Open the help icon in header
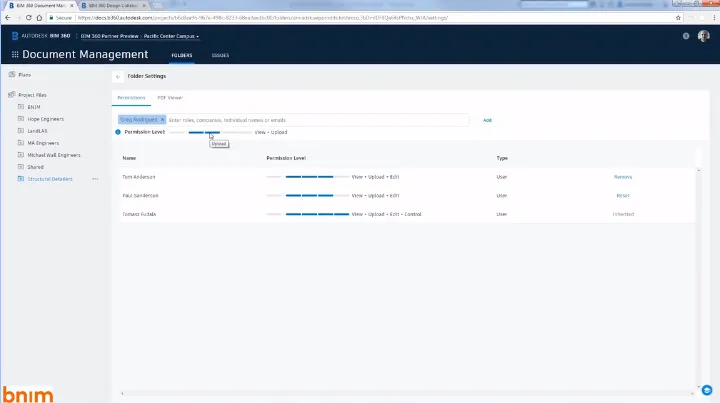 click(x=686, y=36)
